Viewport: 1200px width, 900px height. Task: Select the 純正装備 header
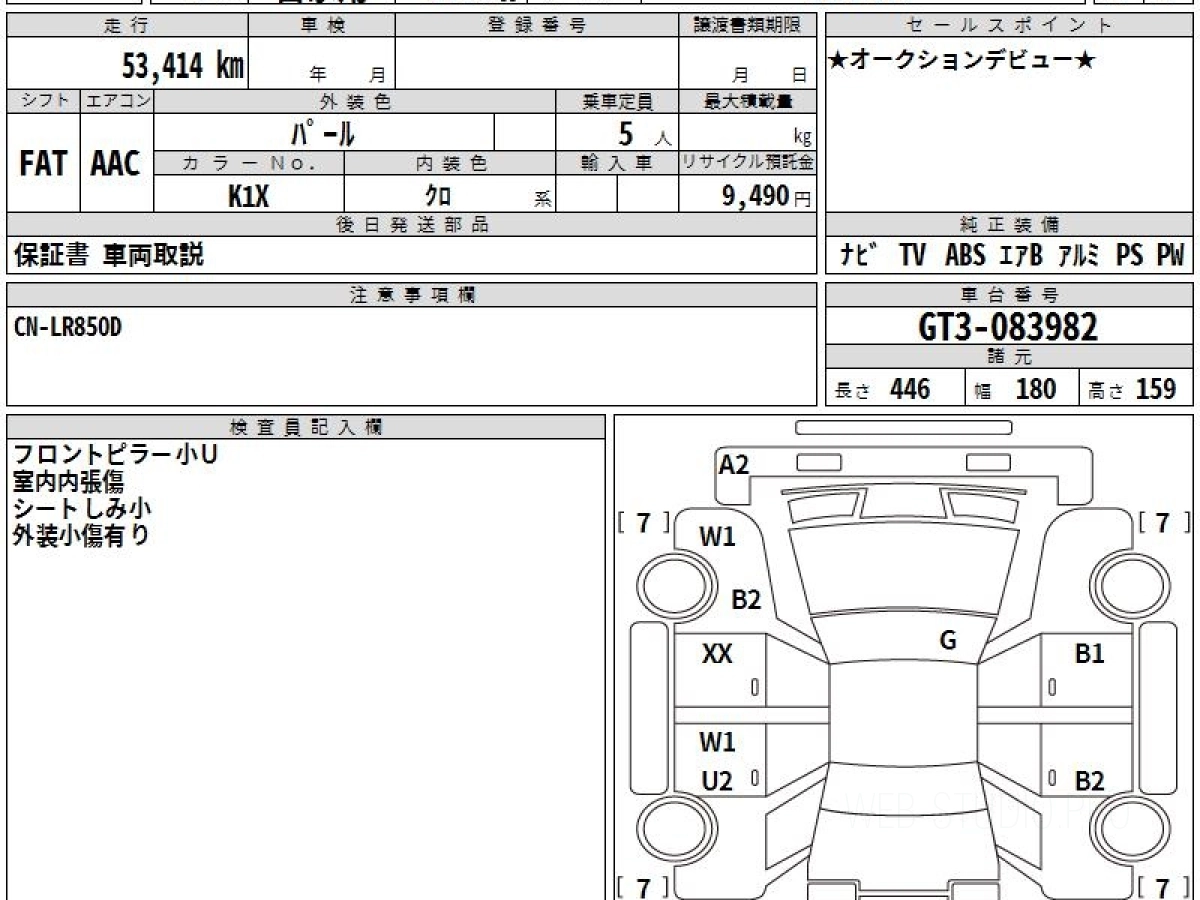pyautogui.click(x=1010, y=225)
